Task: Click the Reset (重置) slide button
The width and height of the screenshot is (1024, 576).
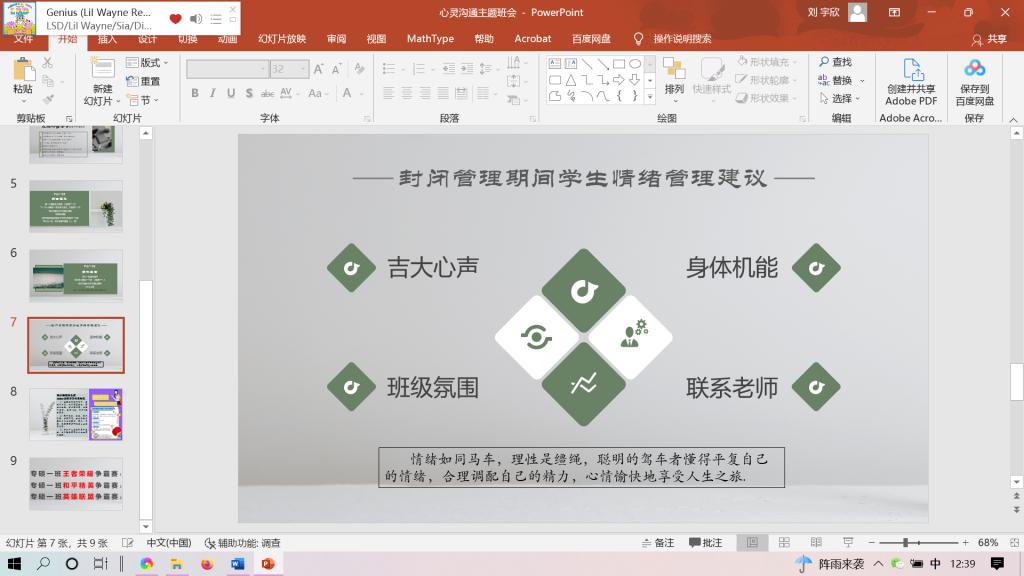Action: click(x=144, y=81)
